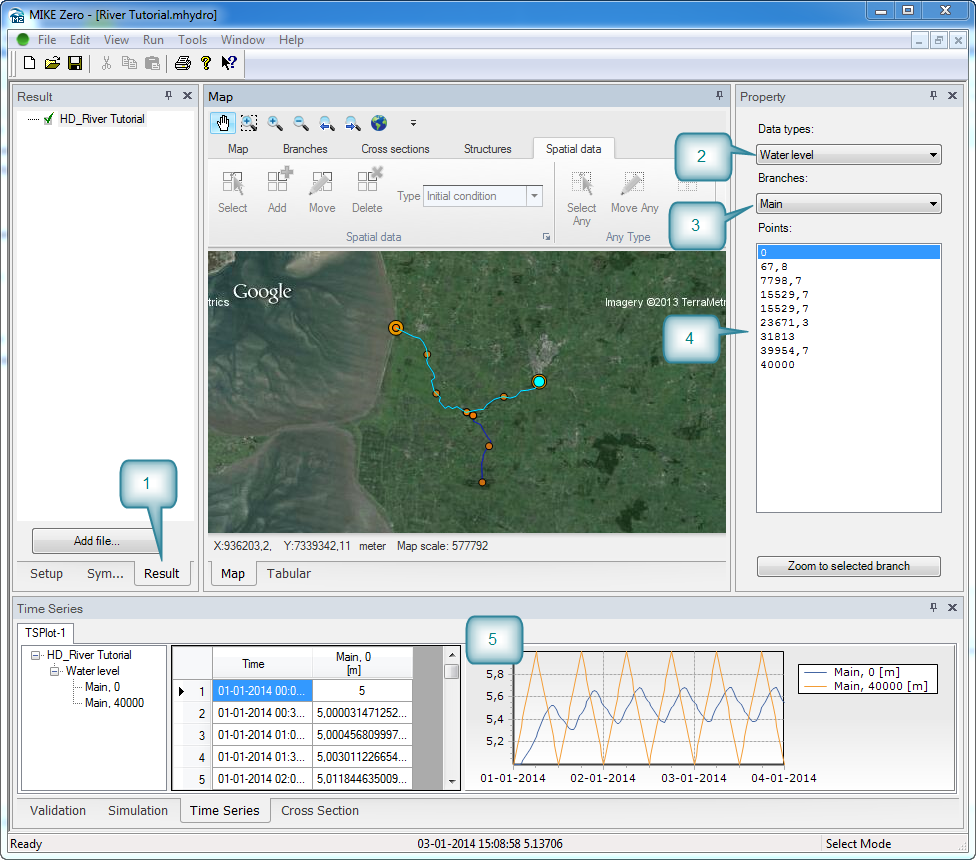This screenshot has width=976, height=860.
Task: Switch to the Setup tab
Action: point(47,574)
